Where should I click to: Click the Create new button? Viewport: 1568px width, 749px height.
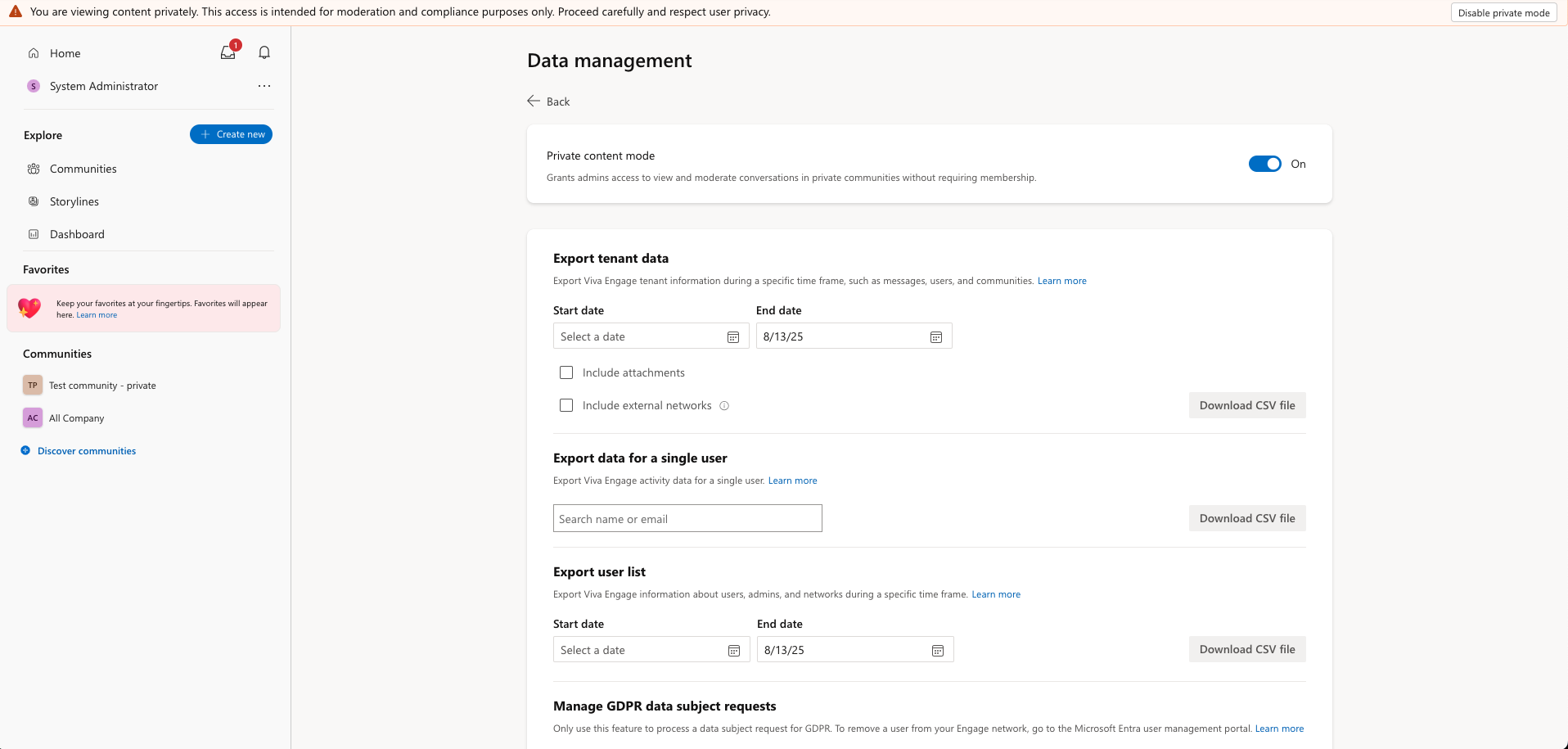click(232, 134)
